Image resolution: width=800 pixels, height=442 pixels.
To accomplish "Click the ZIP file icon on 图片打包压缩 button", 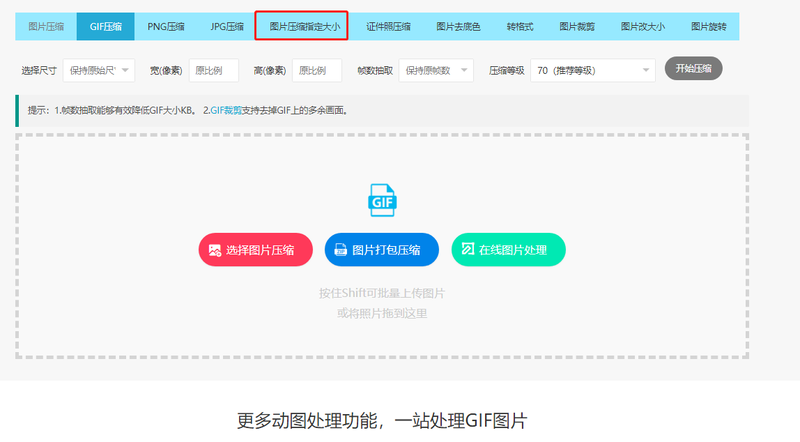I will pos(340,250).
